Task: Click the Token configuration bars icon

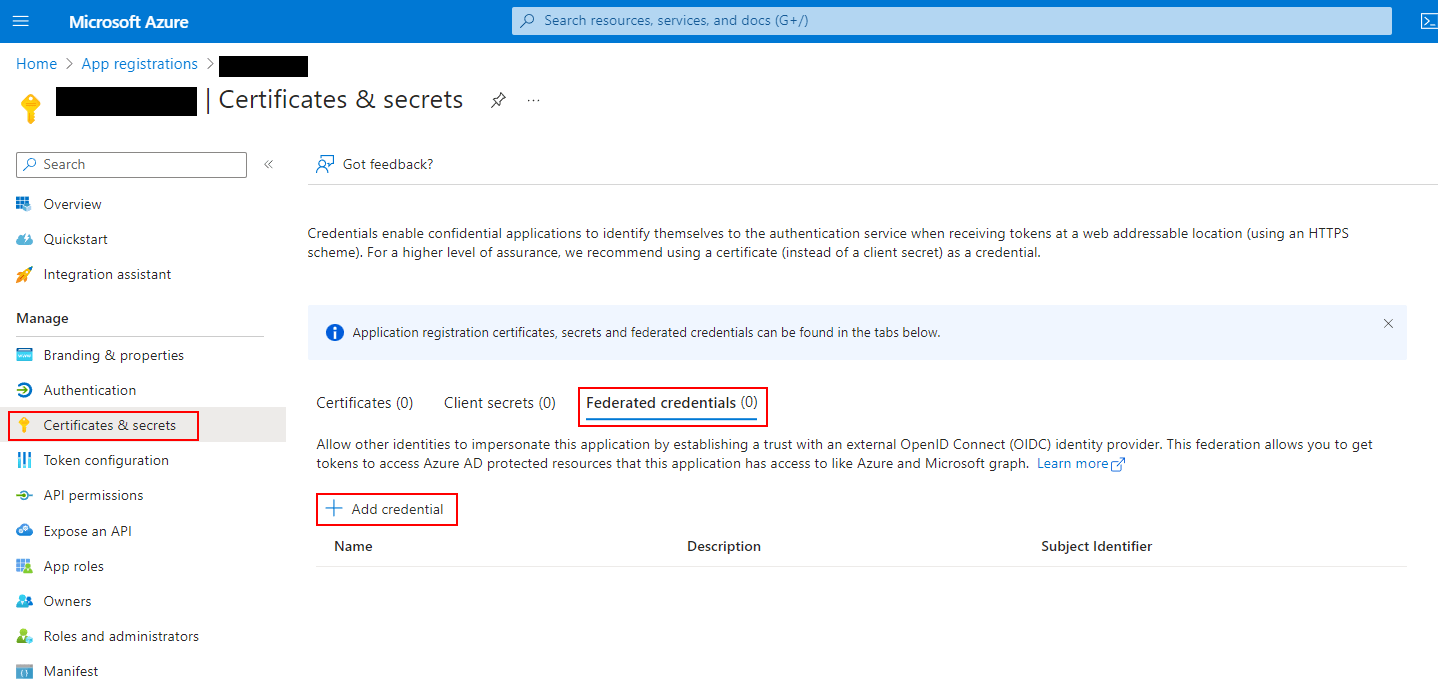Action: click(x=24, y=460)
